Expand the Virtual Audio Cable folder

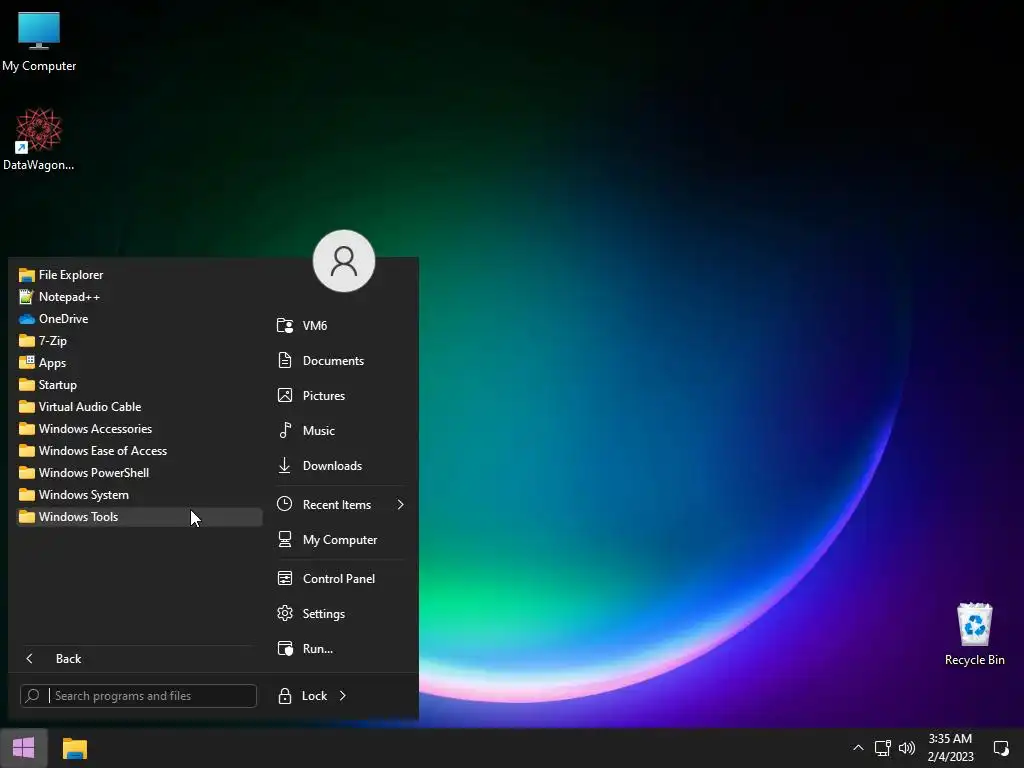click(139, 407)
